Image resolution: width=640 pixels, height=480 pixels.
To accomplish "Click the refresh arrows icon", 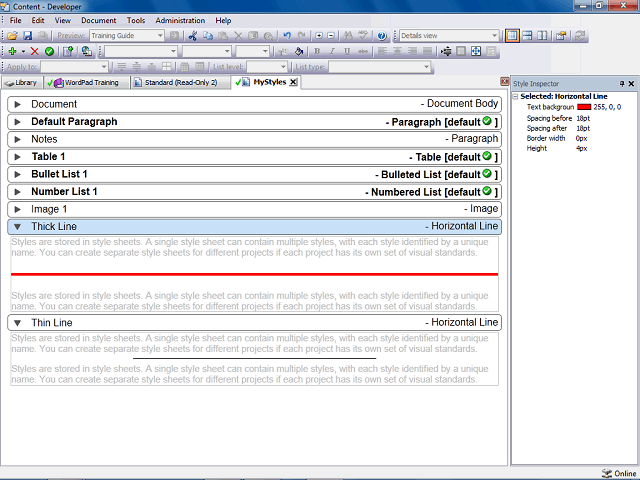I will pyautogui.click(x=579, y=36).
